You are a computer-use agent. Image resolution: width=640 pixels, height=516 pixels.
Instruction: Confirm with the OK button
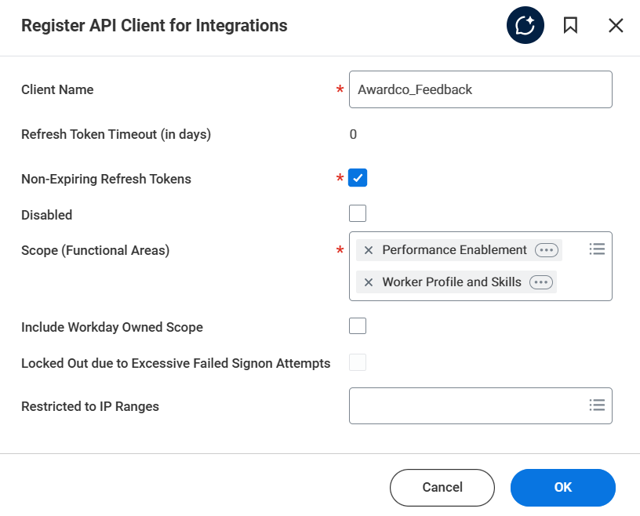tap(562, 487)
